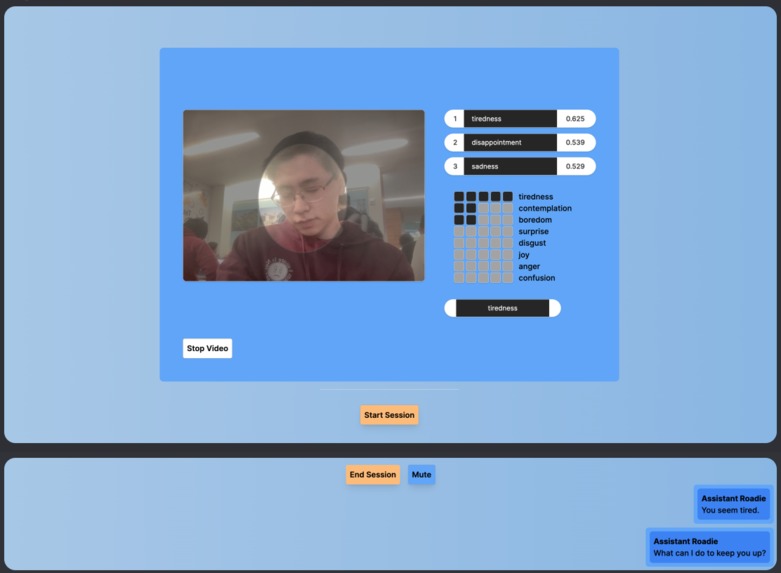Click the boredom label in emotion grid
Image resolution: width=781 pixels, height=573 pixels.
(535, 220)
